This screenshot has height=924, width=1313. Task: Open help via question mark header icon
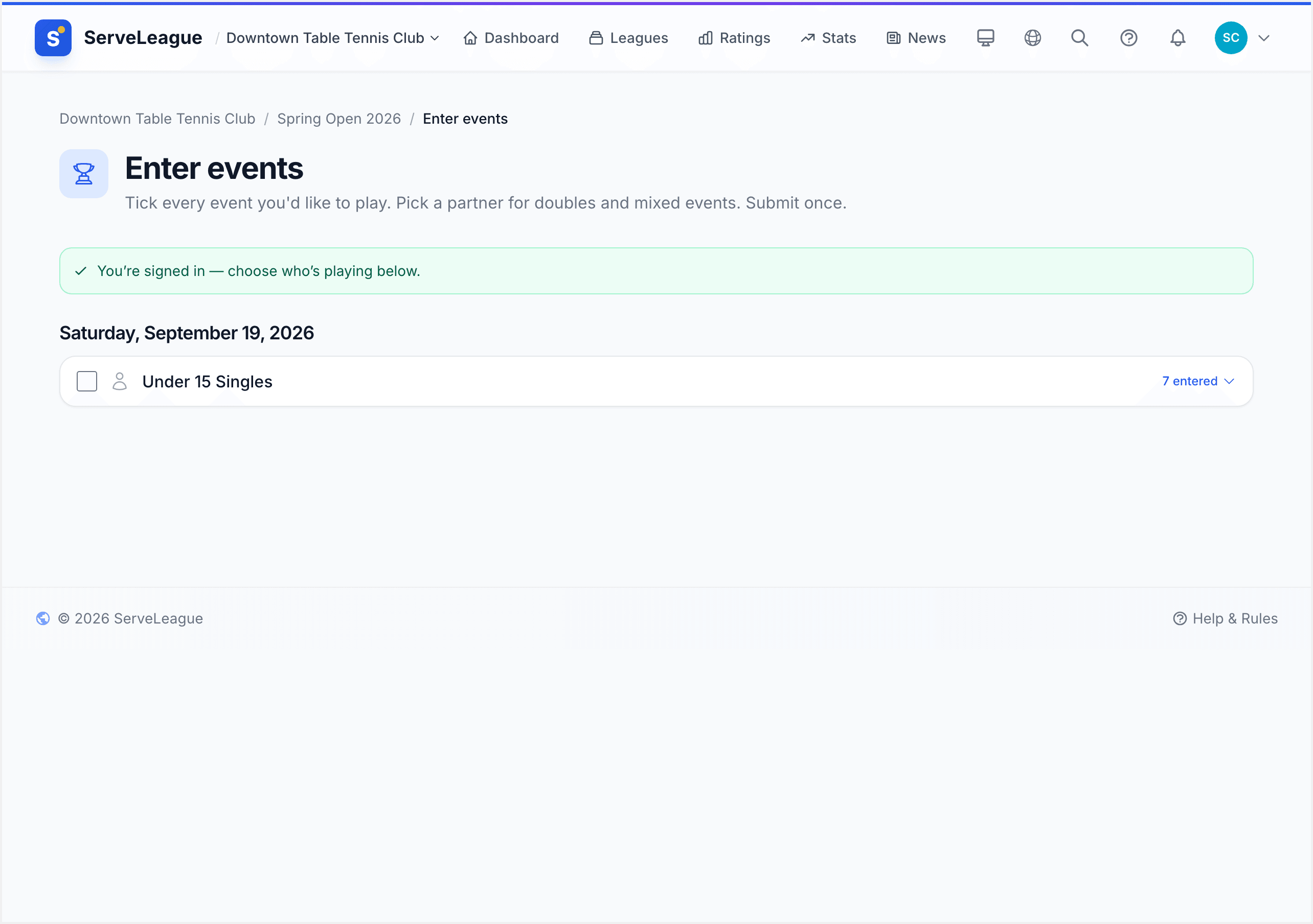coord(1128,38)
